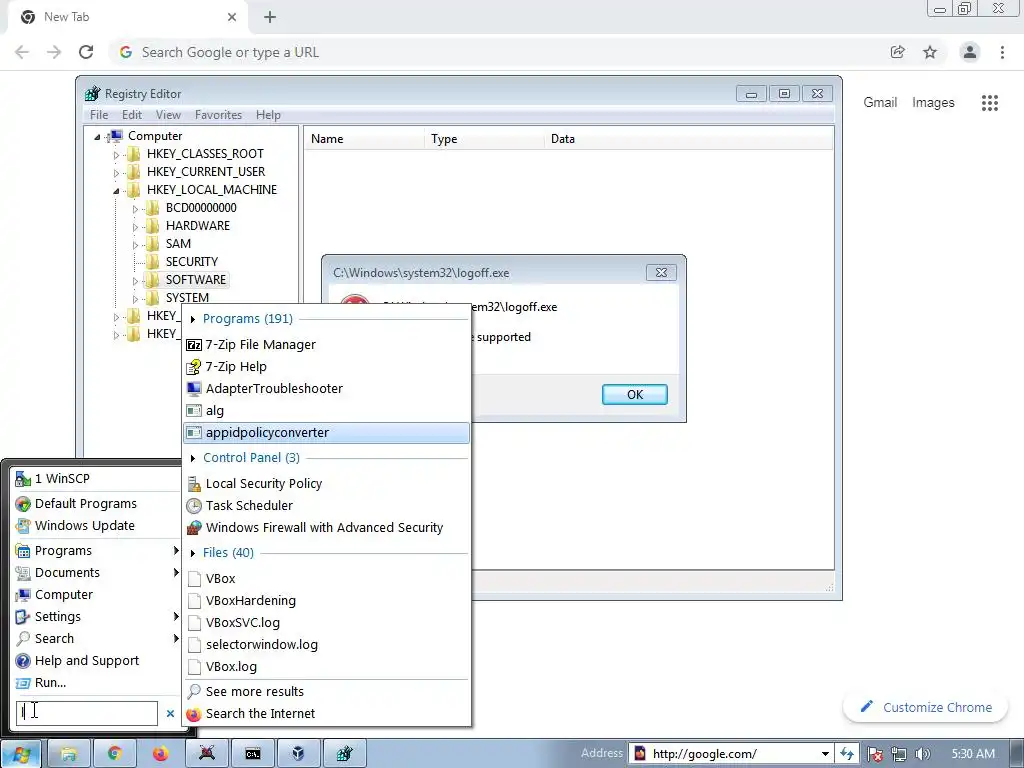The width and height of the screenshot is (1024, 768).
Task: Open Gmail link
Action: pos(880,103)
